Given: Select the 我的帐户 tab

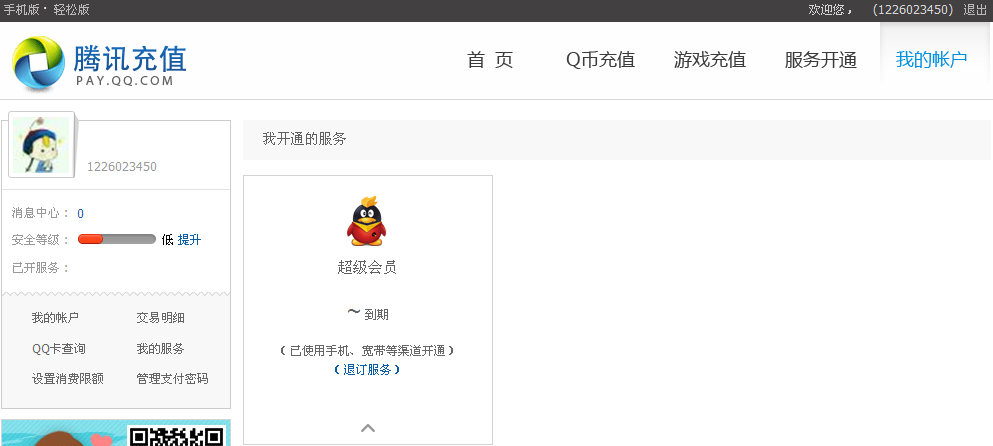Looking at the screenshot, I should 931,60.
